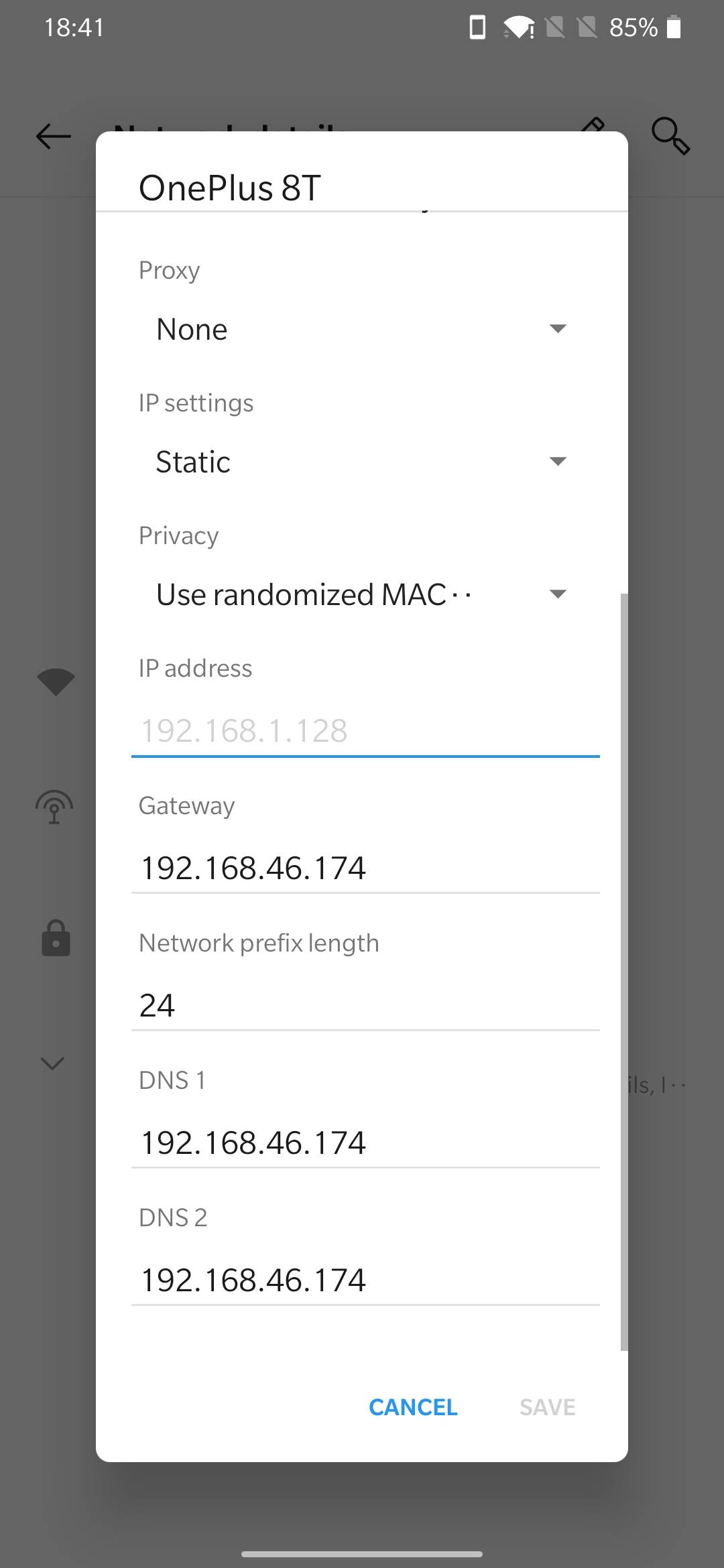Focus the IP address input field
The height and width of the screenshot is (1568, 724).
[365, 731]
